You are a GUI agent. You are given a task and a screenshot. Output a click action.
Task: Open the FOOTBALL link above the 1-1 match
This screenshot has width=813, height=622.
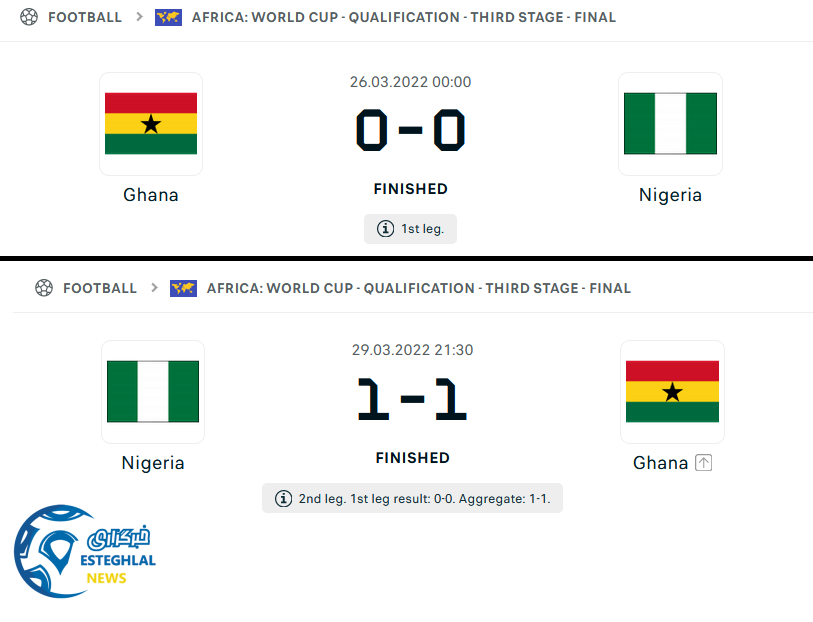point(100,288)
